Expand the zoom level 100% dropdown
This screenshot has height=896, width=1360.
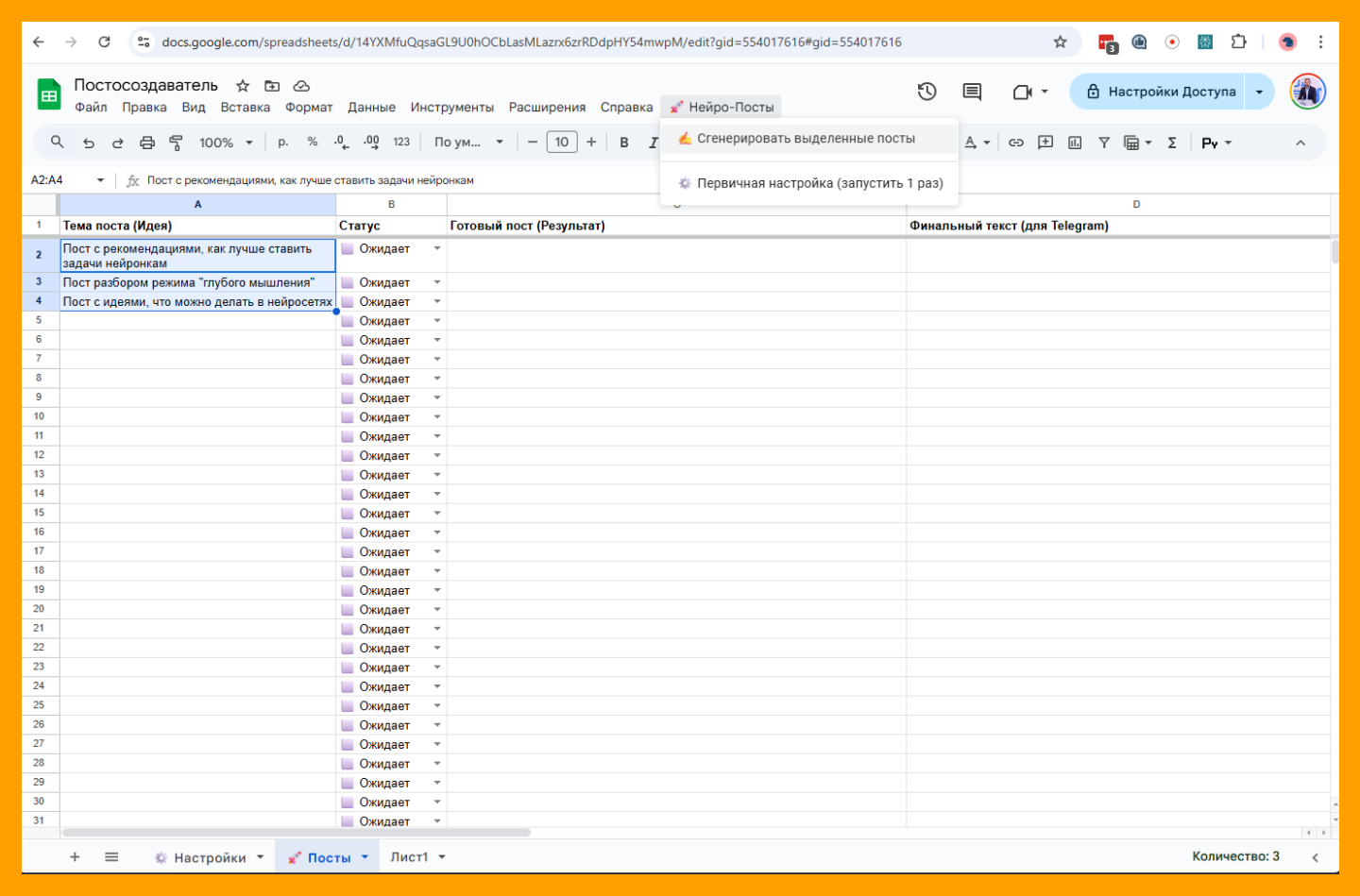226,143
